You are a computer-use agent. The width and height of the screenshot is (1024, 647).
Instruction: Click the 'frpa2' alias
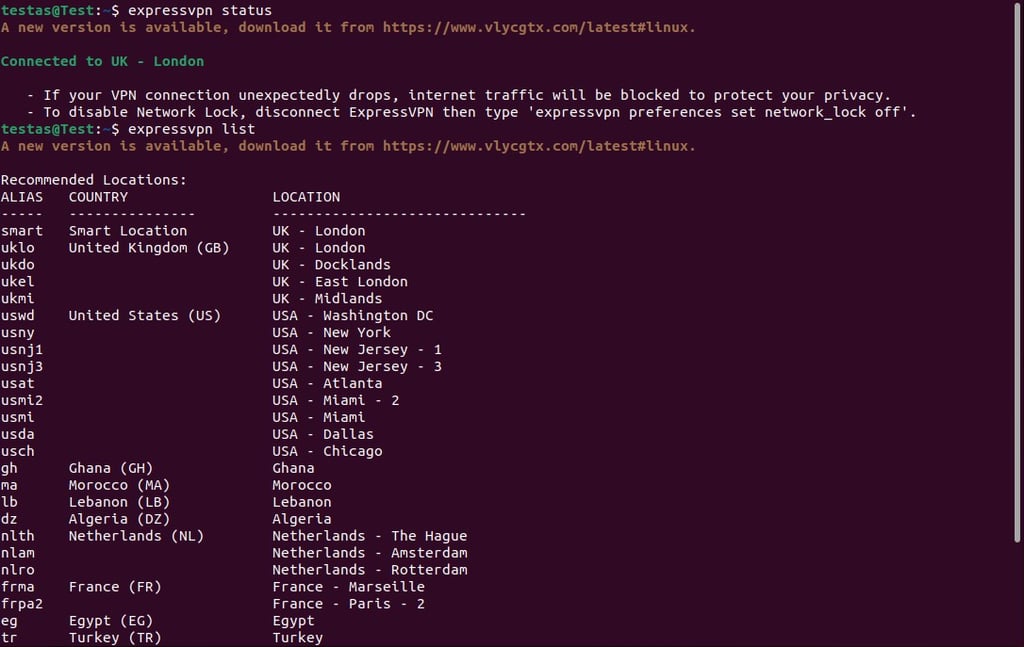(22, 605)
